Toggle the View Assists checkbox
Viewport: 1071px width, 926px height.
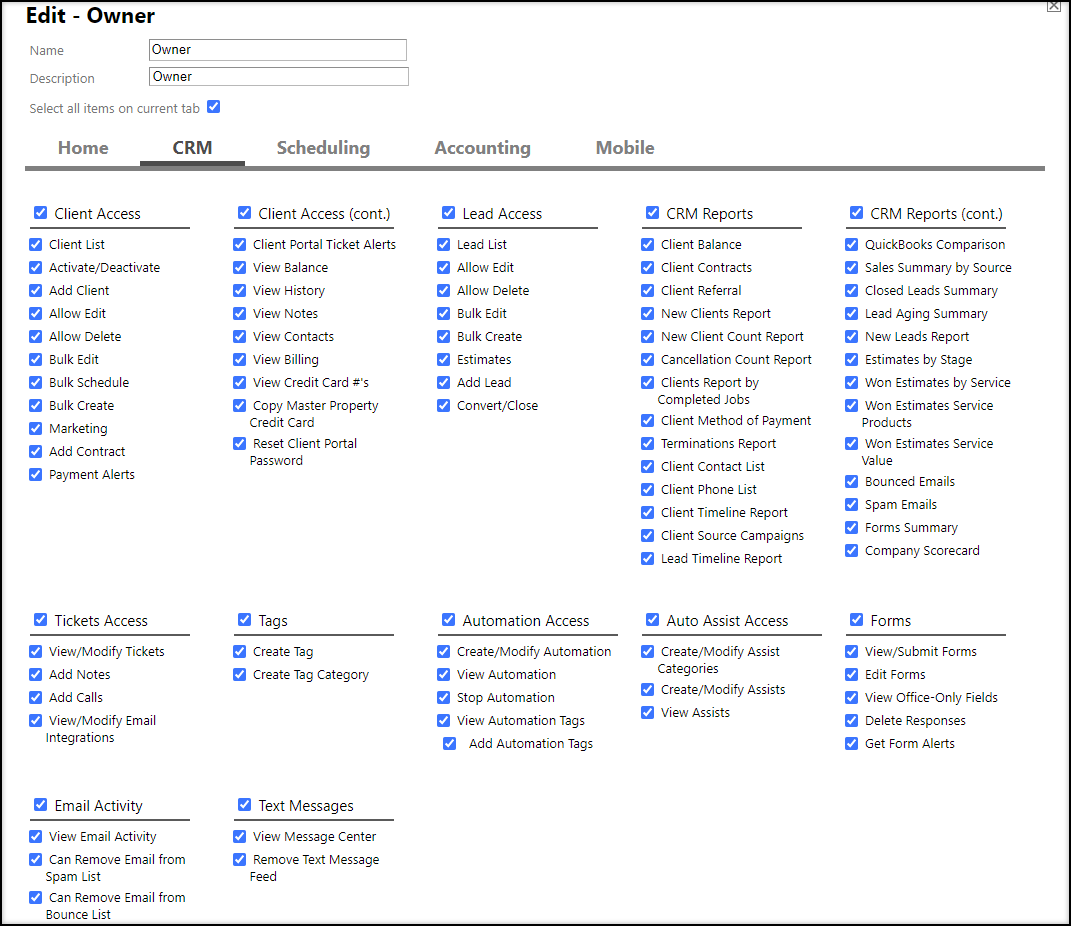(647, 712)
